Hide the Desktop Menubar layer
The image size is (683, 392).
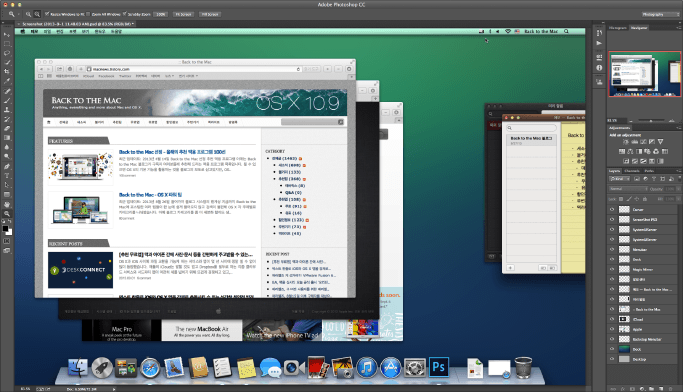point(612,339)
